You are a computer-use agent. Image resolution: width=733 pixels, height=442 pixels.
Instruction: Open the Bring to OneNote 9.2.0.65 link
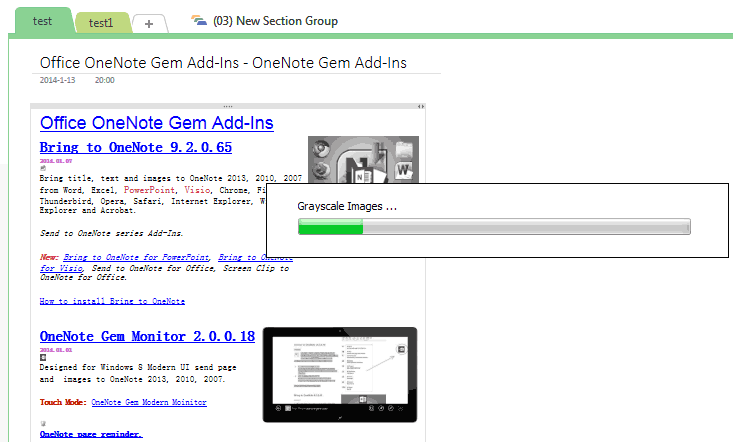(136, 147)
